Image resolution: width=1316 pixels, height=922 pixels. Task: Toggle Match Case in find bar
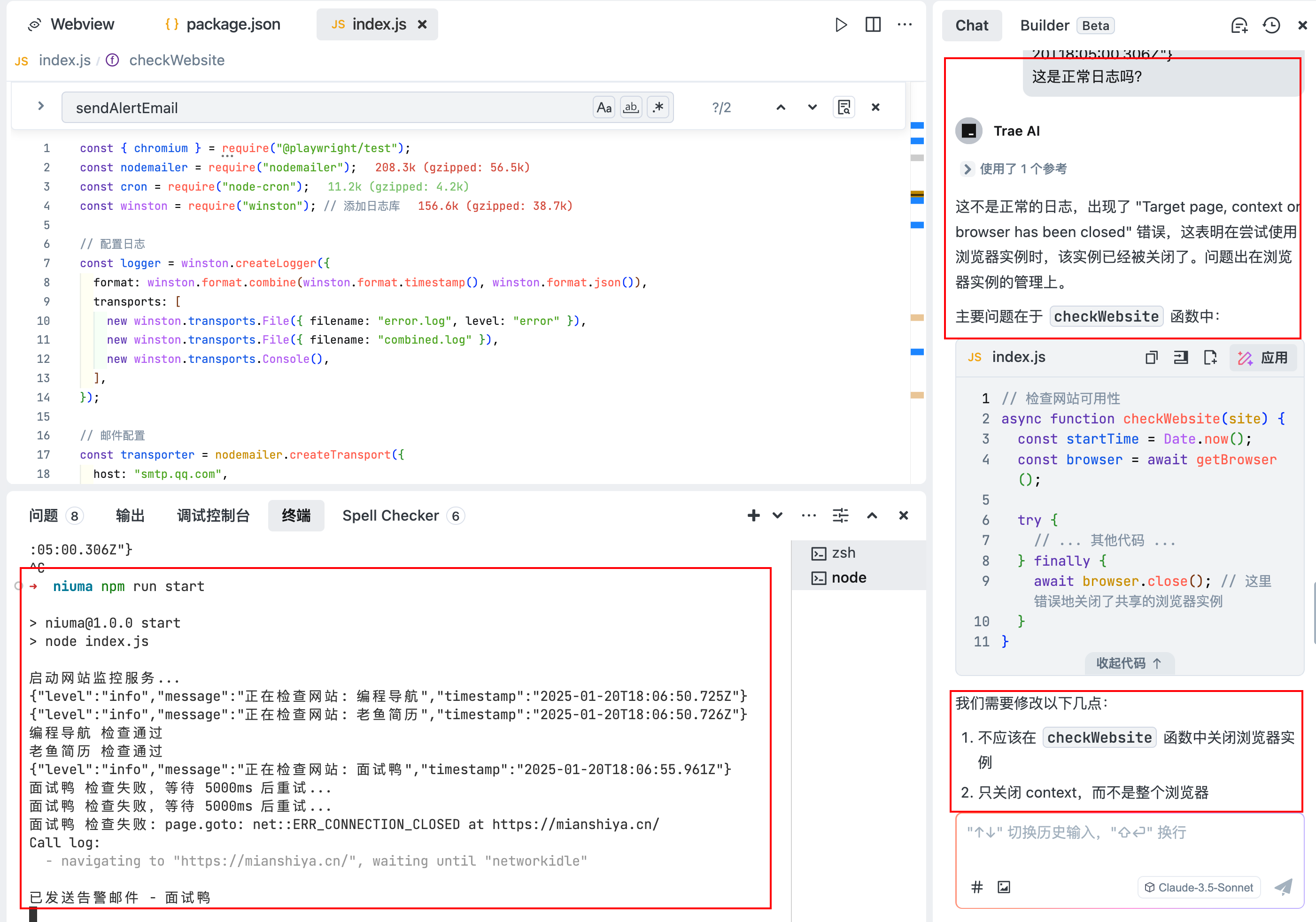[x=604, y=107]
